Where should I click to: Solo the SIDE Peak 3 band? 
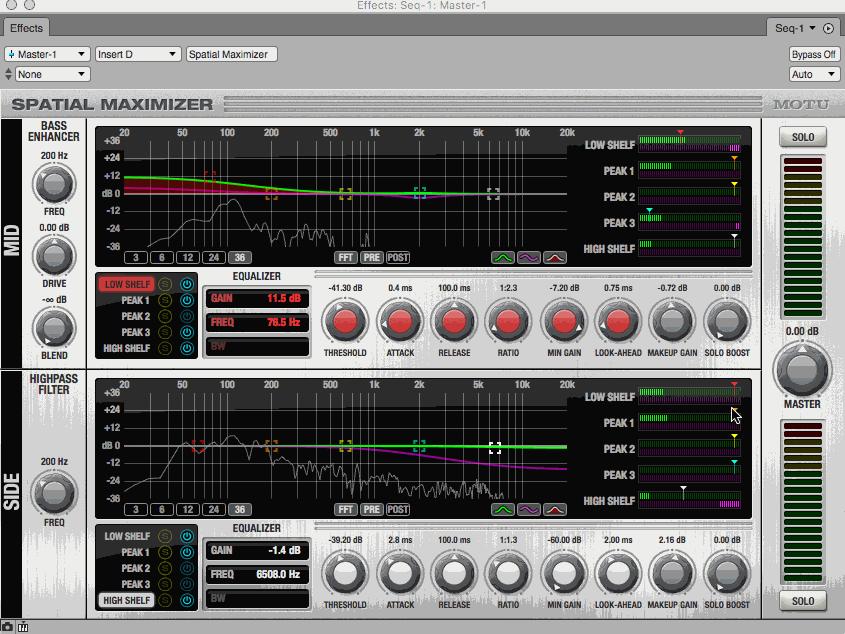165,584
